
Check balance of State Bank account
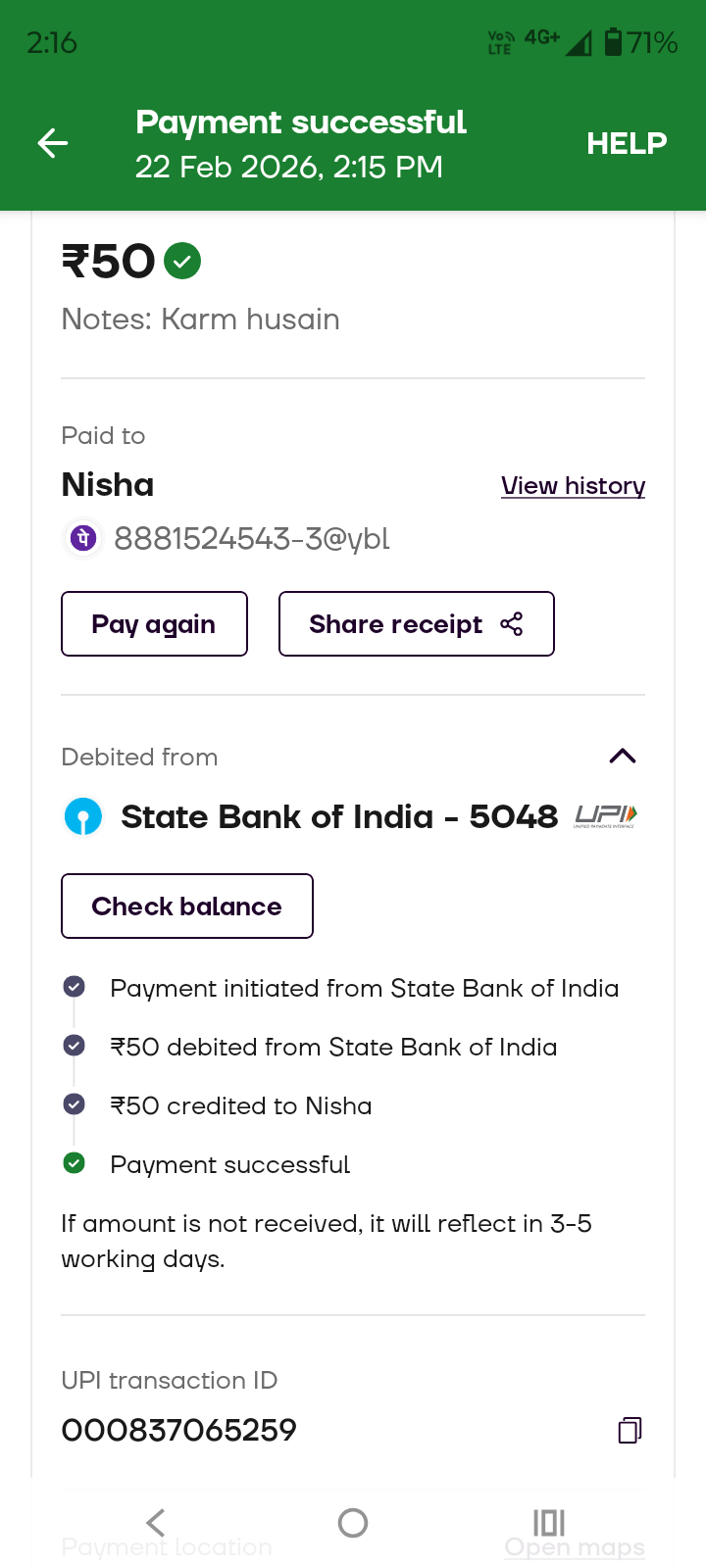tap(187, 906)
